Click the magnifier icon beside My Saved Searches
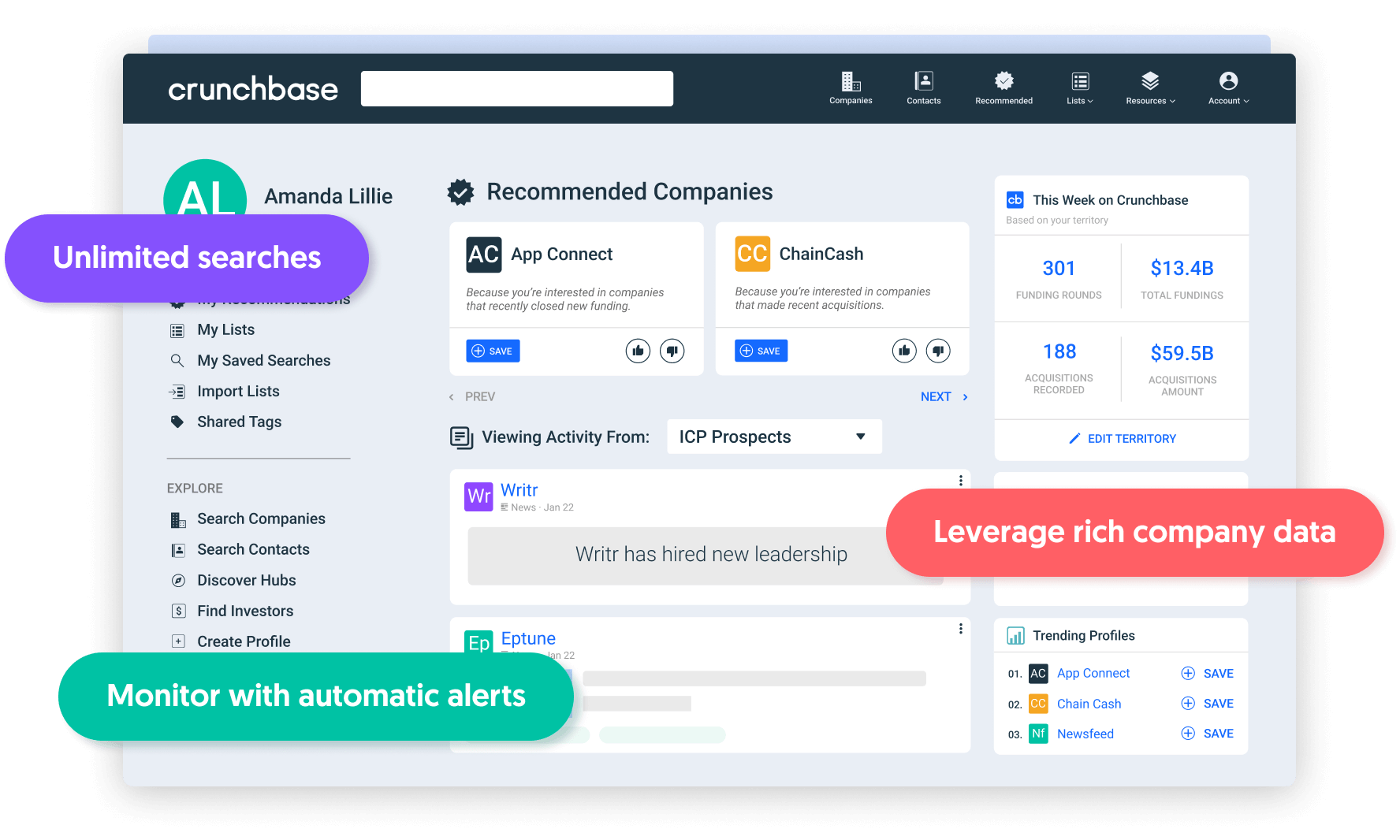Image resolution: width=1400 pixels, height=840 pixels. pos(177,361)
